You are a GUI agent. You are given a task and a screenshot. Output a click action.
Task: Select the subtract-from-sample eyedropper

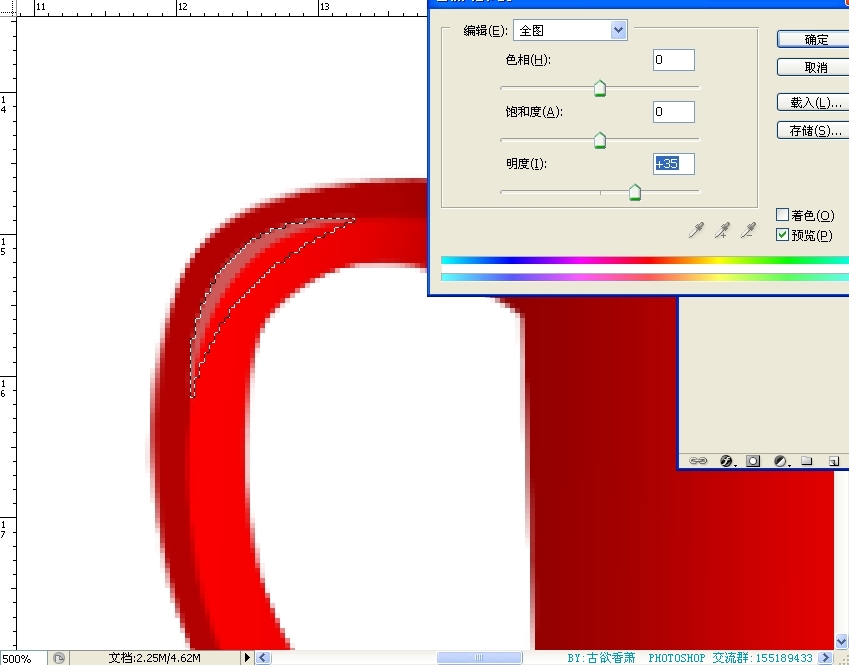pos(748,231)
